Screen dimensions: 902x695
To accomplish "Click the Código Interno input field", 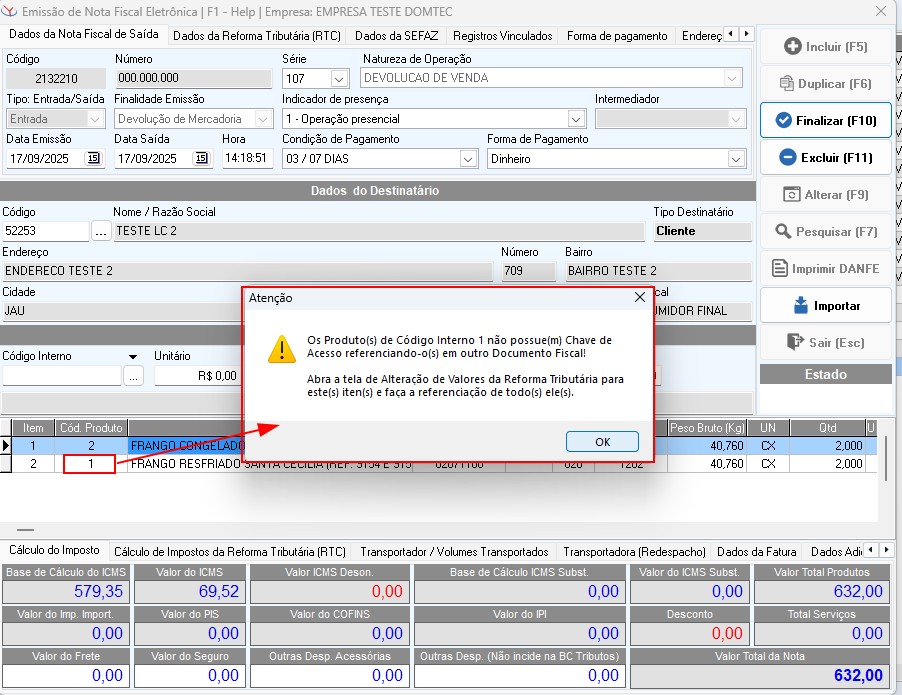I will pyautogui.click(x=62, y=376).
